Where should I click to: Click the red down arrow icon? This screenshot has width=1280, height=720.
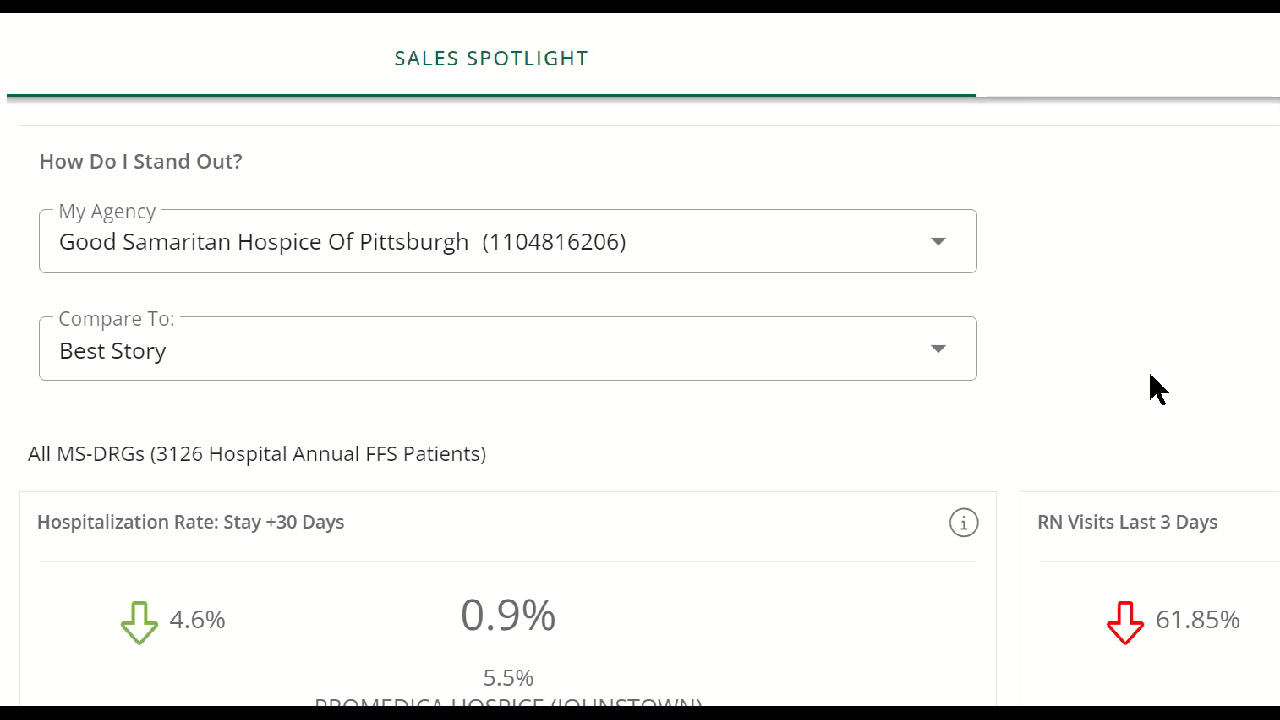1125,622
